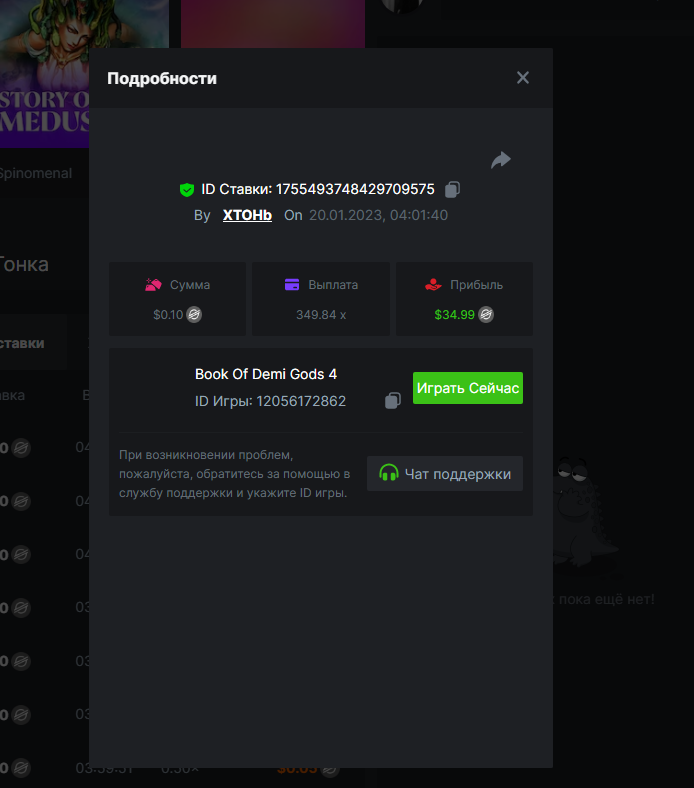Click the green verified shield icon

(x=187, y=189)
